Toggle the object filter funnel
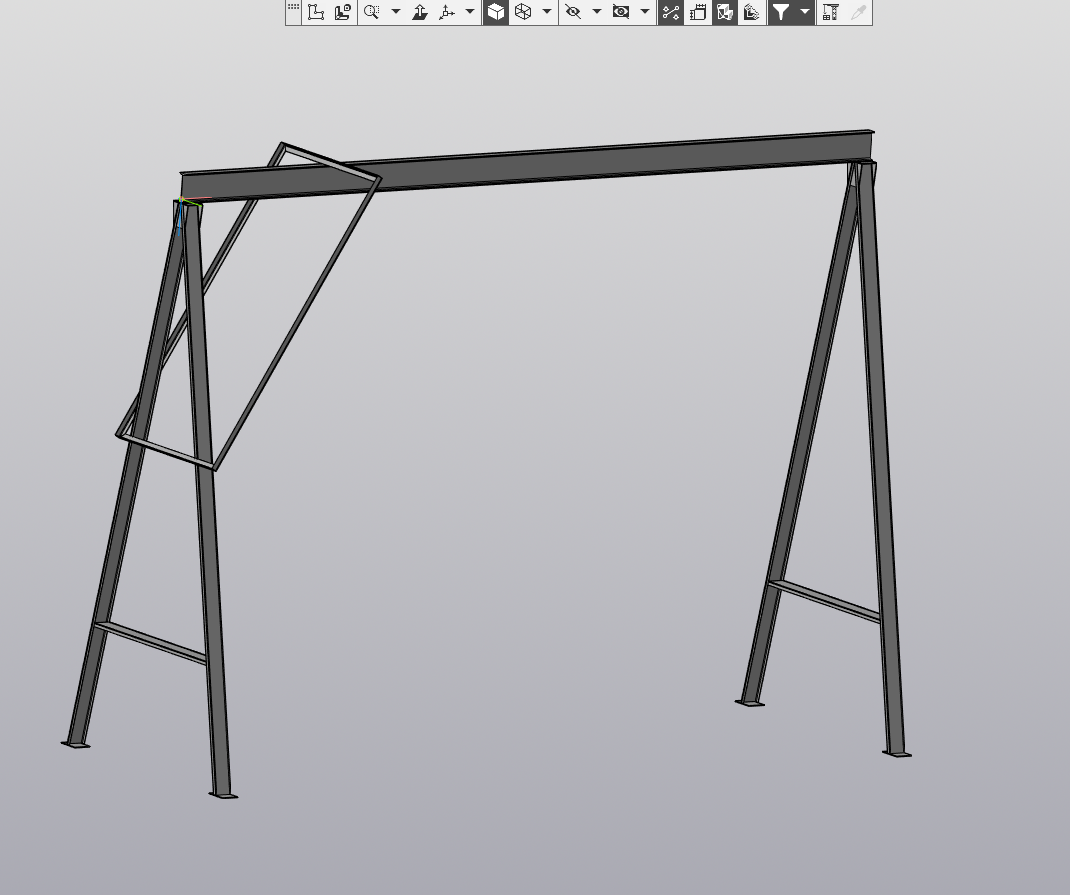Image resolution: width=1070 pixels, height=895 pixels. click(x=781, y=12)
